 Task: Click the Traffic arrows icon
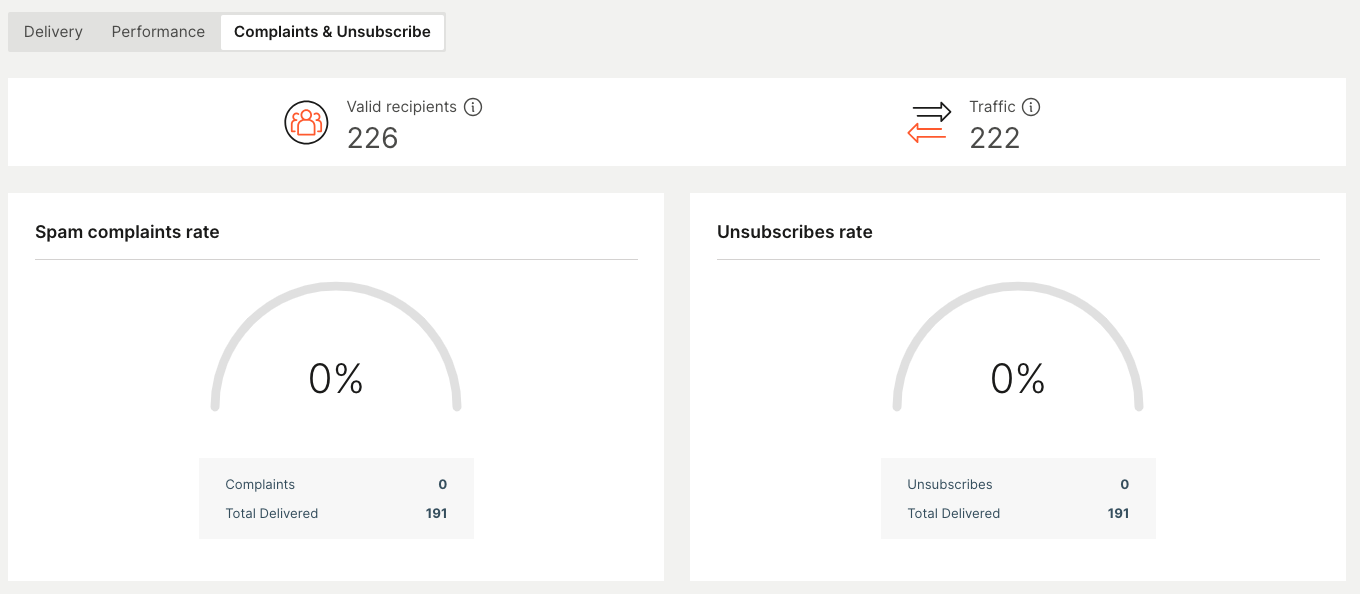tap(929, 122)
